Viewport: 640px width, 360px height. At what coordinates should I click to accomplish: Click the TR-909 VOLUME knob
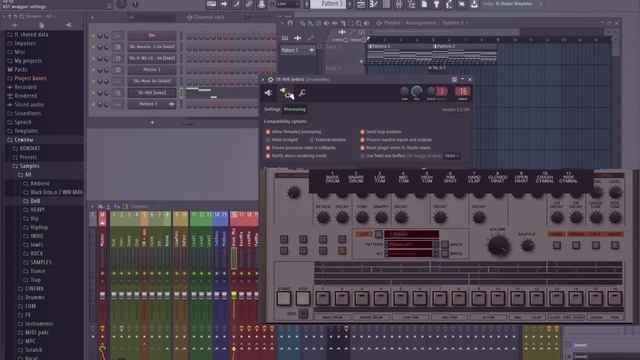[498, 246]
